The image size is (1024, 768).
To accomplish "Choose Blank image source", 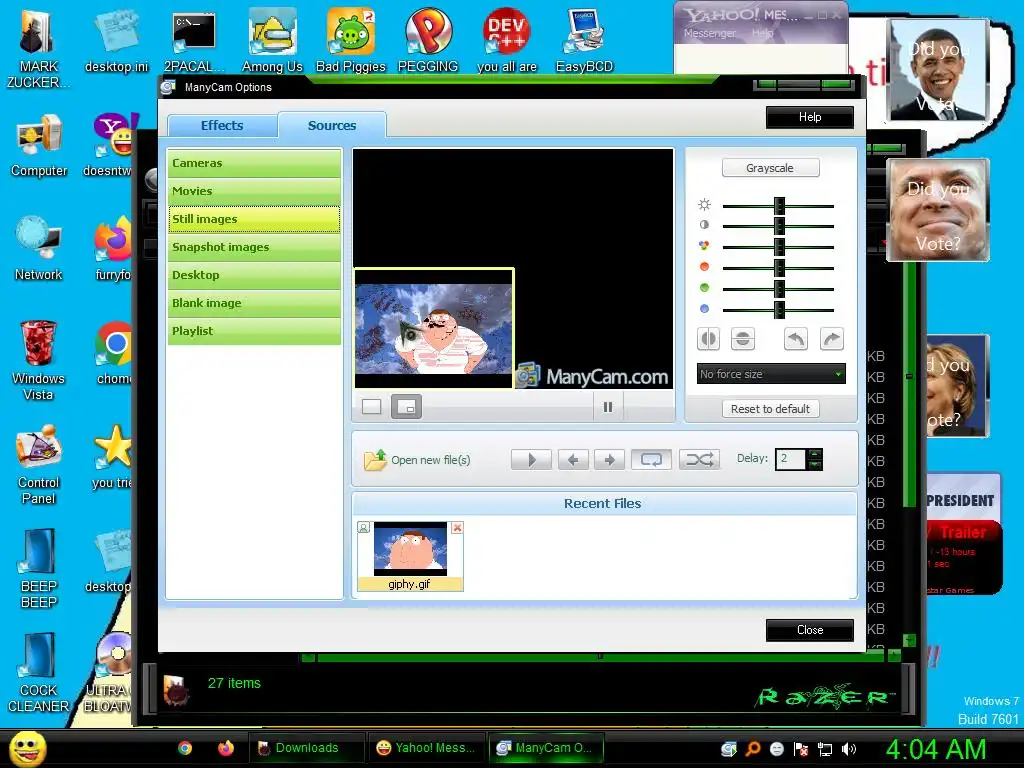I will (x=254, y=304).
